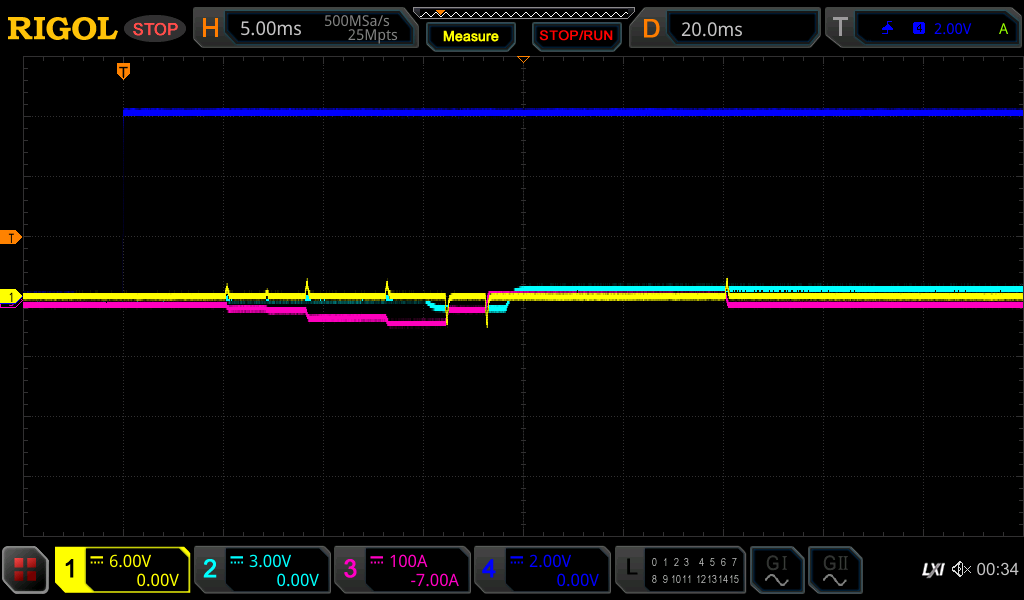Select the orange trigger position marker at top

point(123,70)
